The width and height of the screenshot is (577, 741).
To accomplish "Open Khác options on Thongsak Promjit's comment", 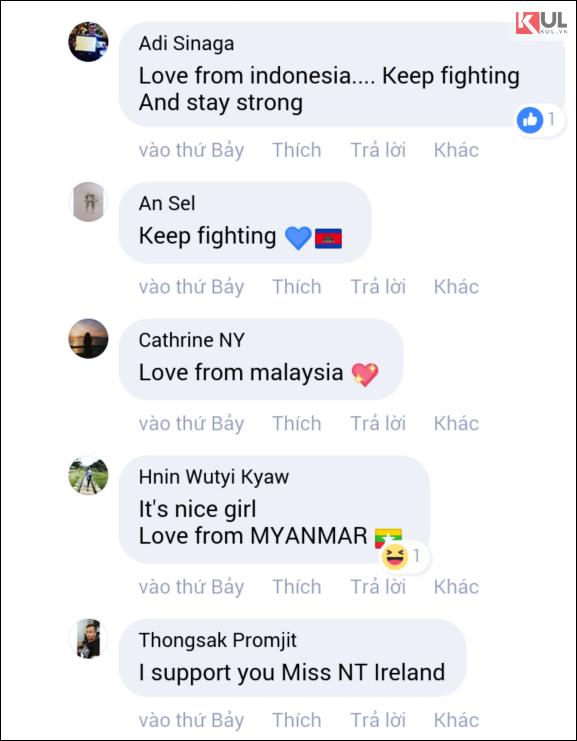I will [456, 720].
